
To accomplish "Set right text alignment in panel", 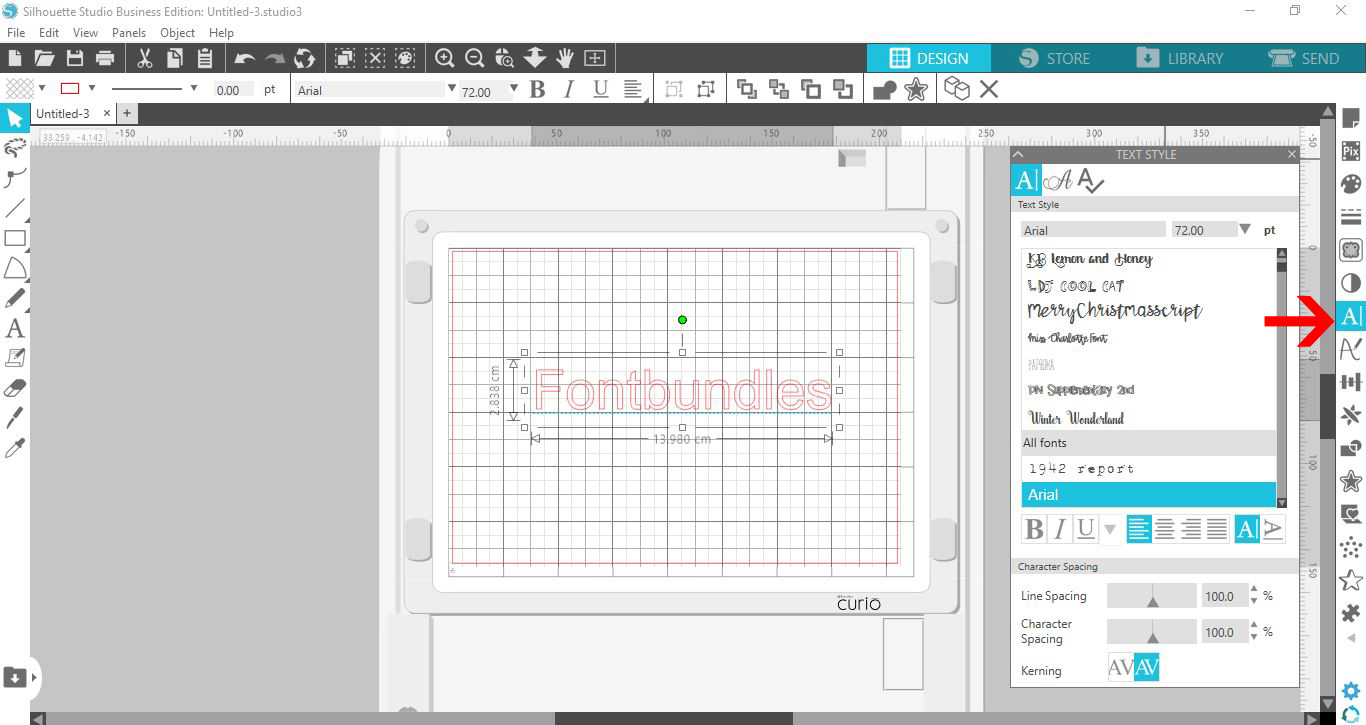I will pyautogui.click(x=1191, y=529).
